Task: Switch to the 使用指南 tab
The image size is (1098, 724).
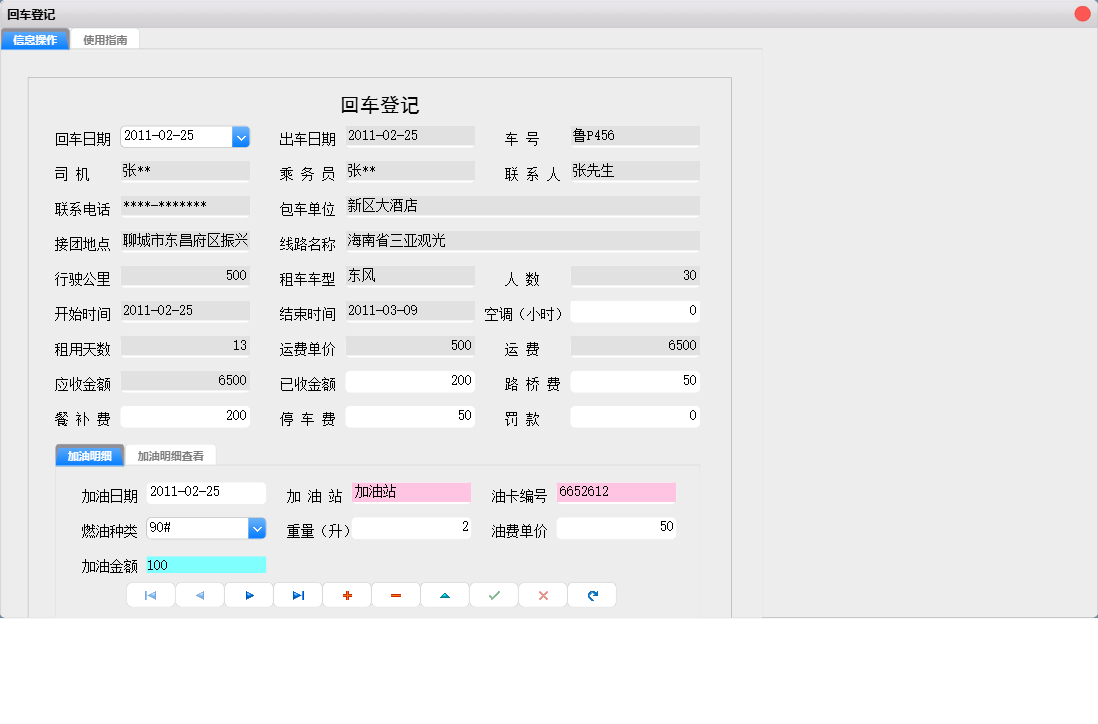Action: 104,39
